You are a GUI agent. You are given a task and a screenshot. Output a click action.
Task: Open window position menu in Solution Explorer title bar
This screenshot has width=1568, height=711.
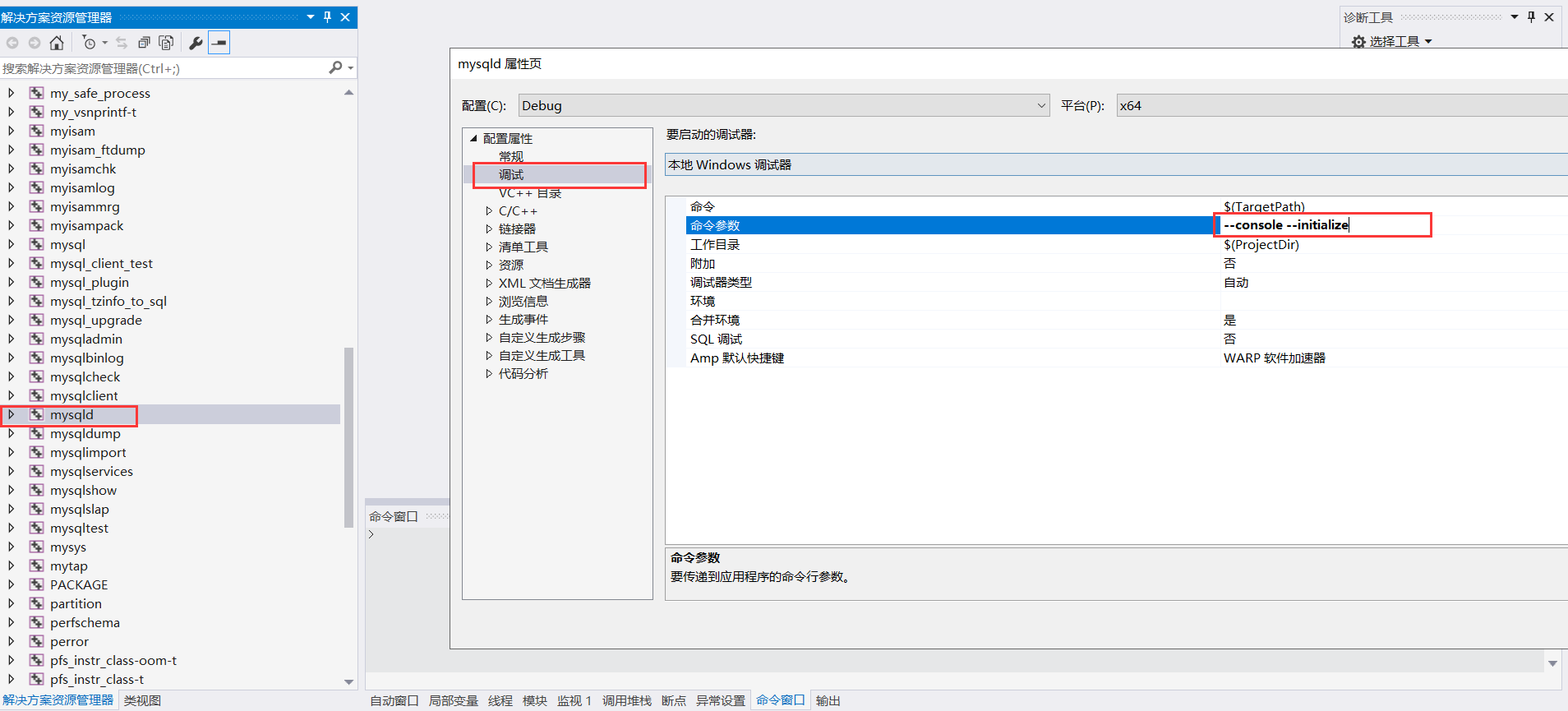(311, 16)
